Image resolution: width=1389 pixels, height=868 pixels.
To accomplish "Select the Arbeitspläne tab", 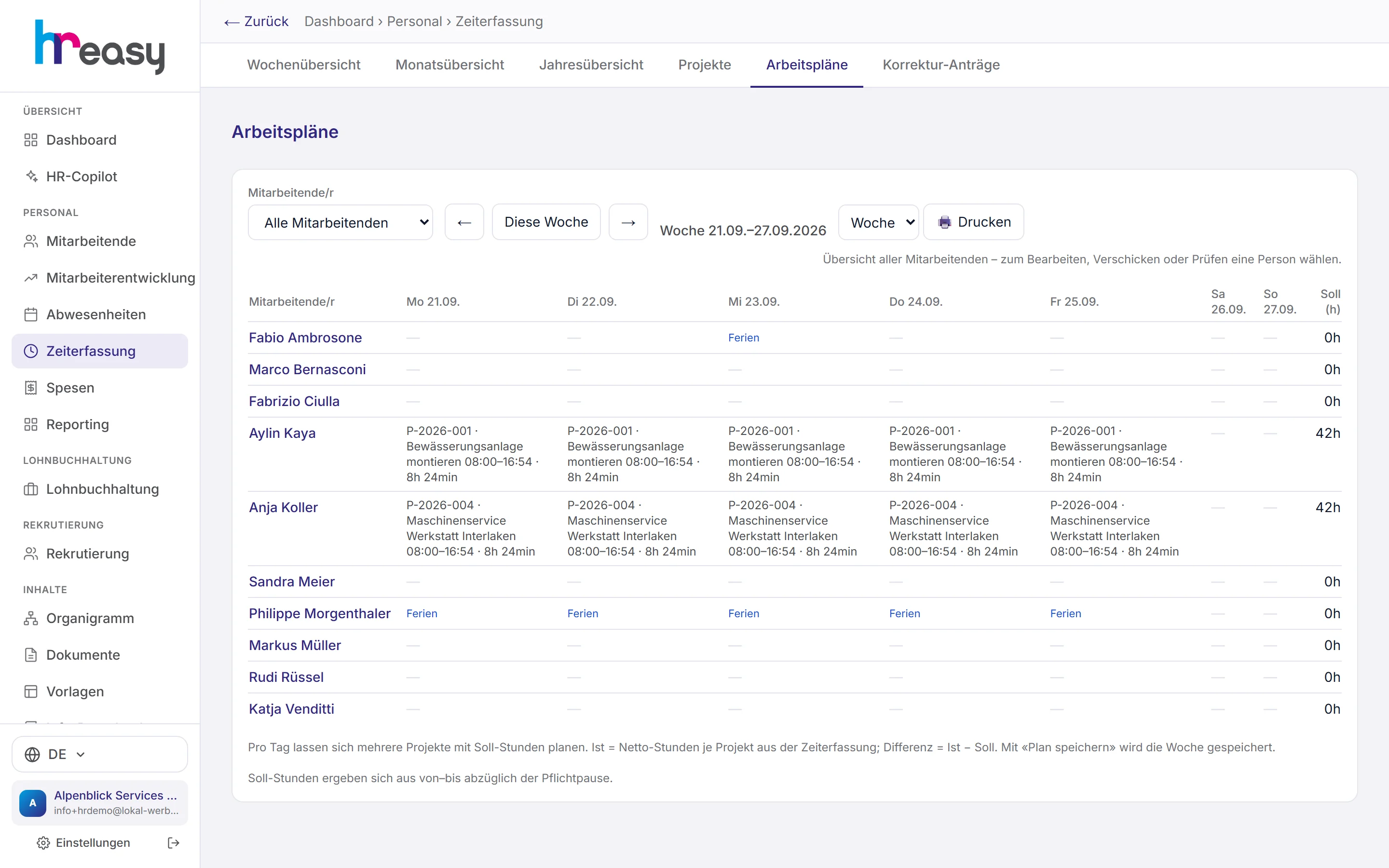I will tap(806, 65).
